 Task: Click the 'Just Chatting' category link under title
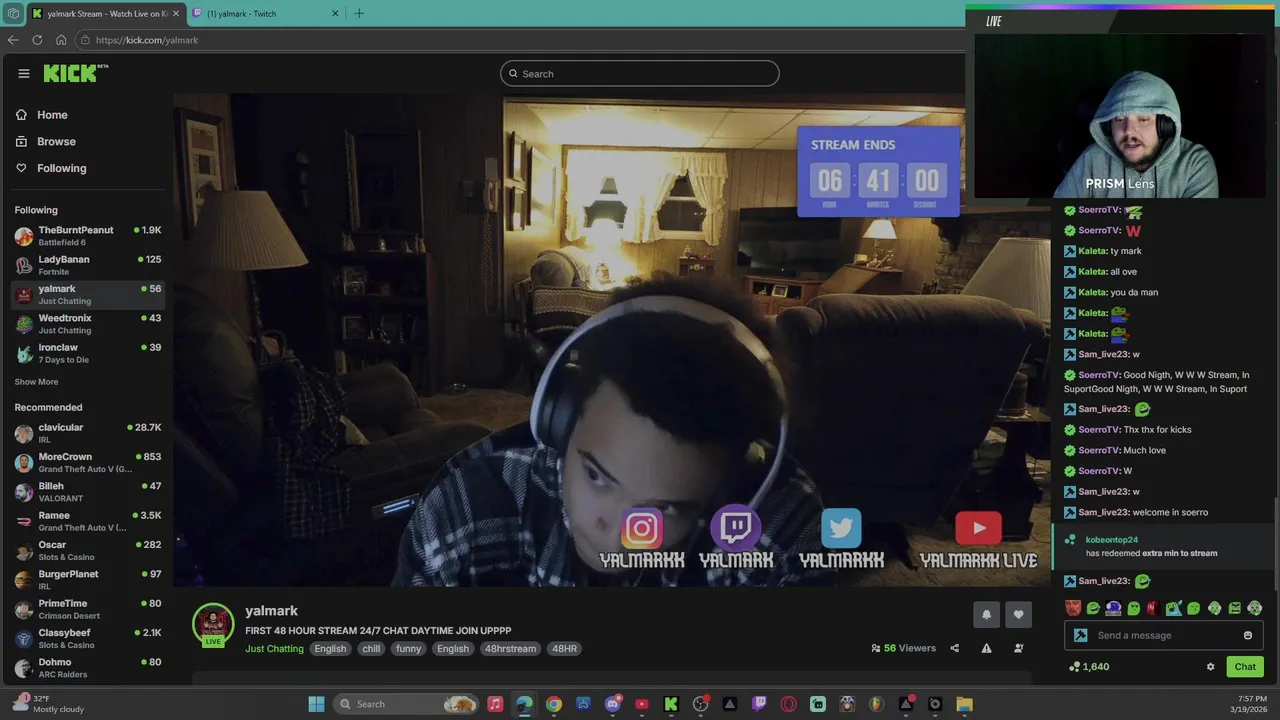(274, 648)
